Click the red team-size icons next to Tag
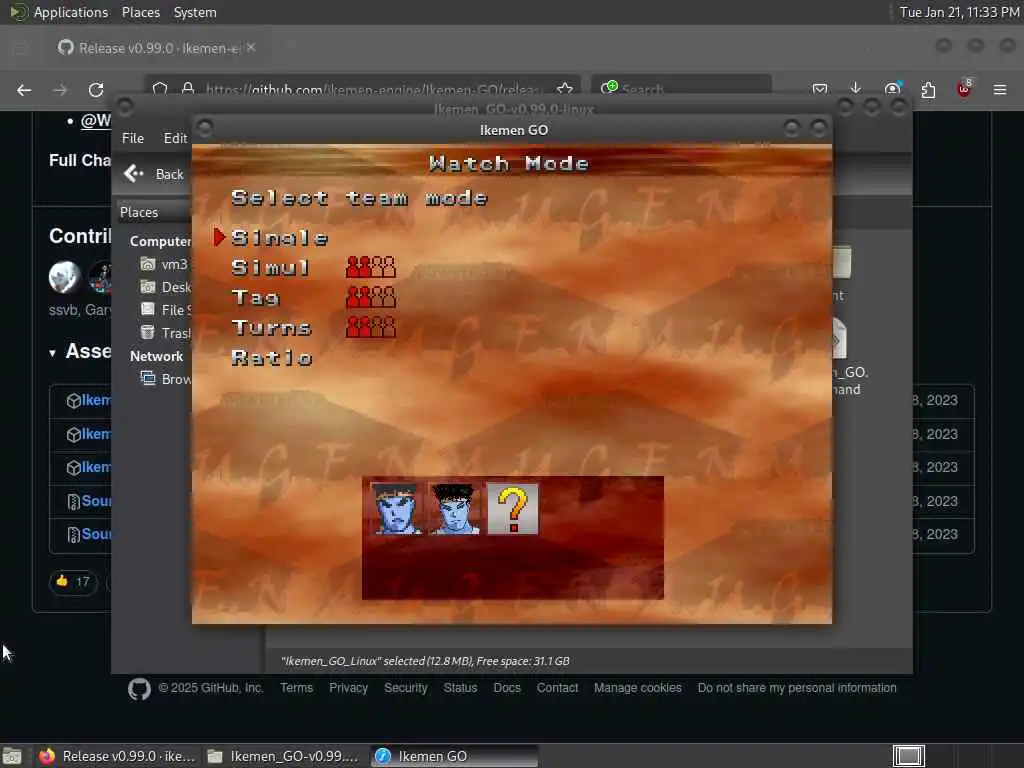The height and width of the screenshot is (768, 1024). tap(370, 296)
